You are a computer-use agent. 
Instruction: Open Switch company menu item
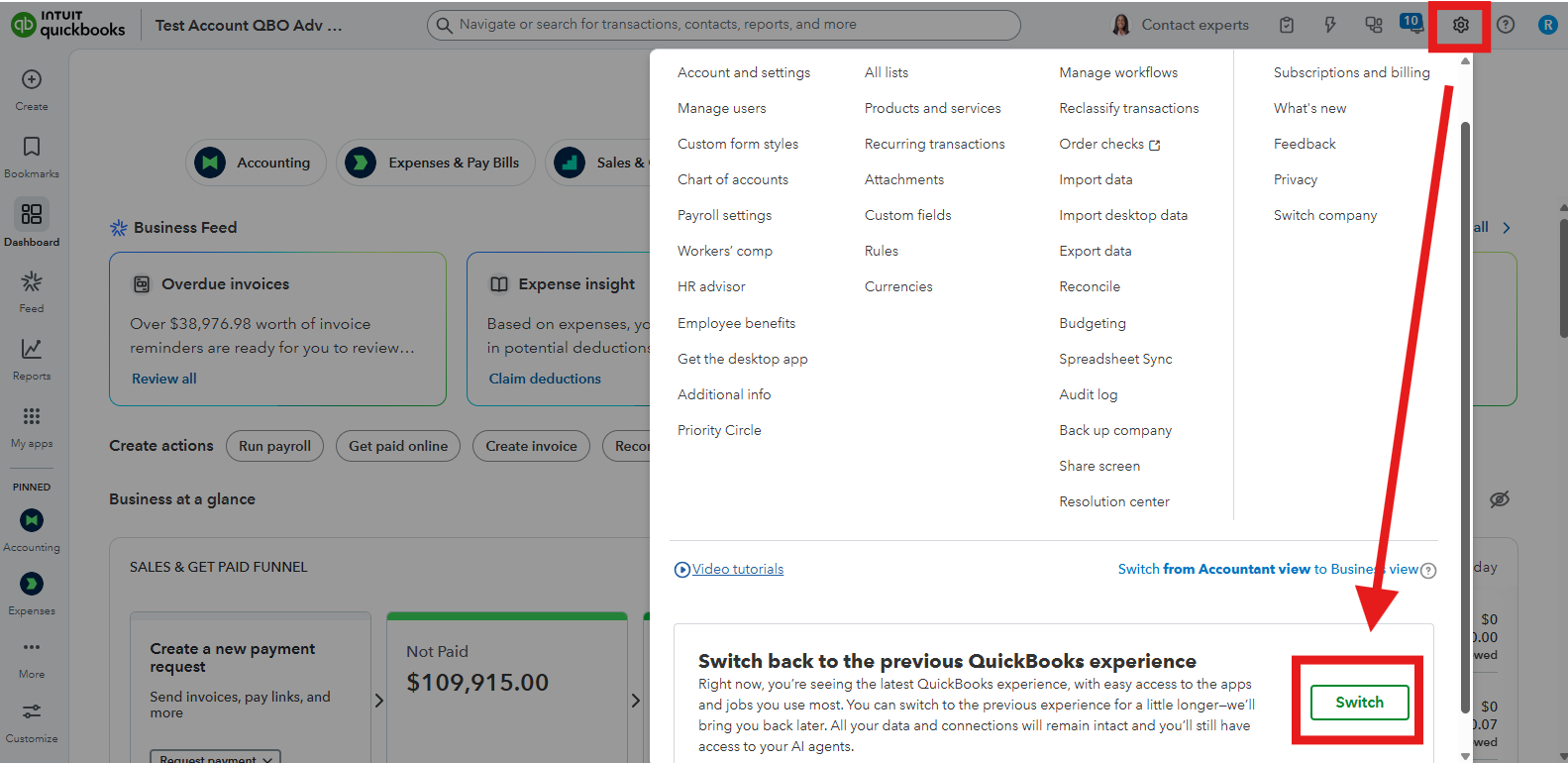(x=1325, y=215)
